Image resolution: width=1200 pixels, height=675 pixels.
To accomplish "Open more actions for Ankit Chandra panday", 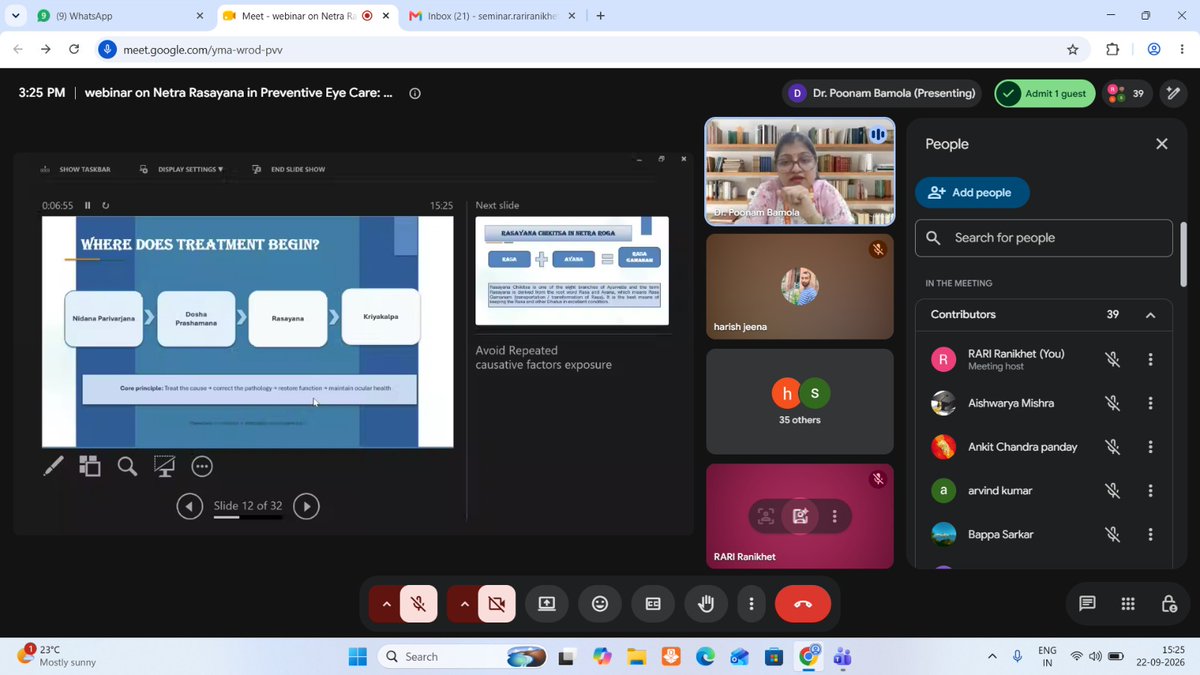I will tap(1151, 447).
